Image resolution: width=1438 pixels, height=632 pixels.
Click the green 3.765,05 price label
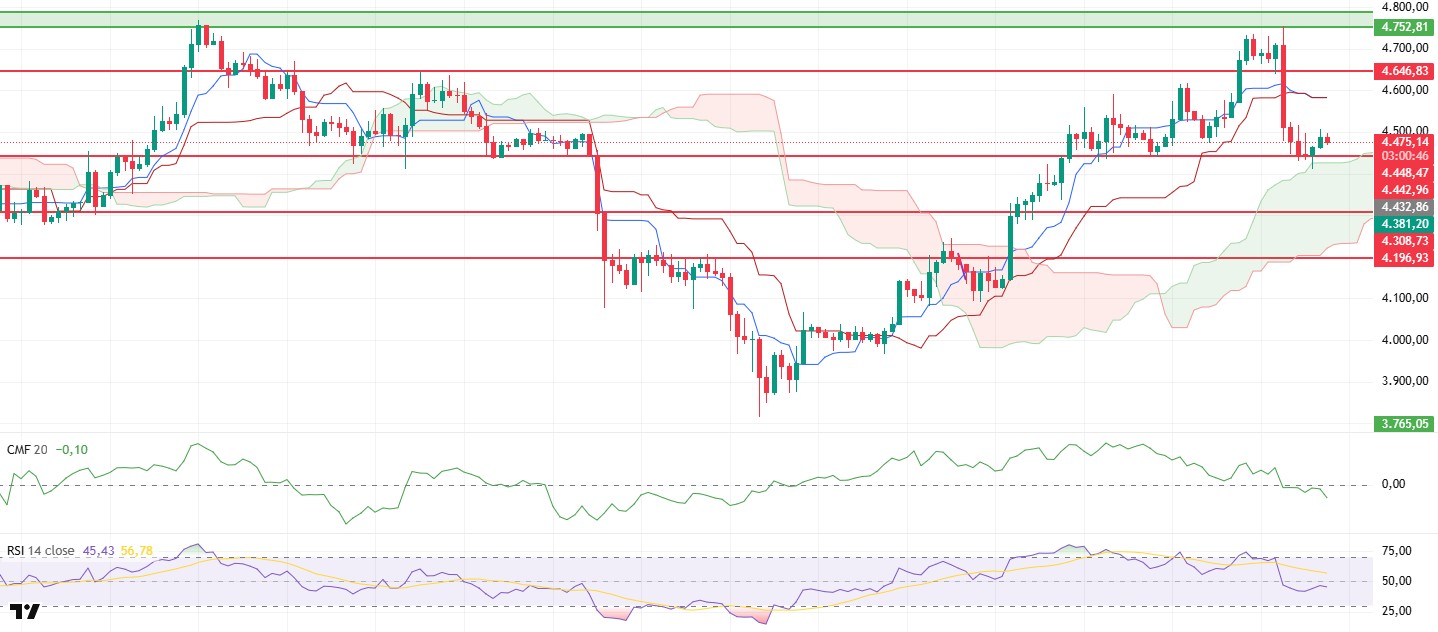[x=1404, y=424]
